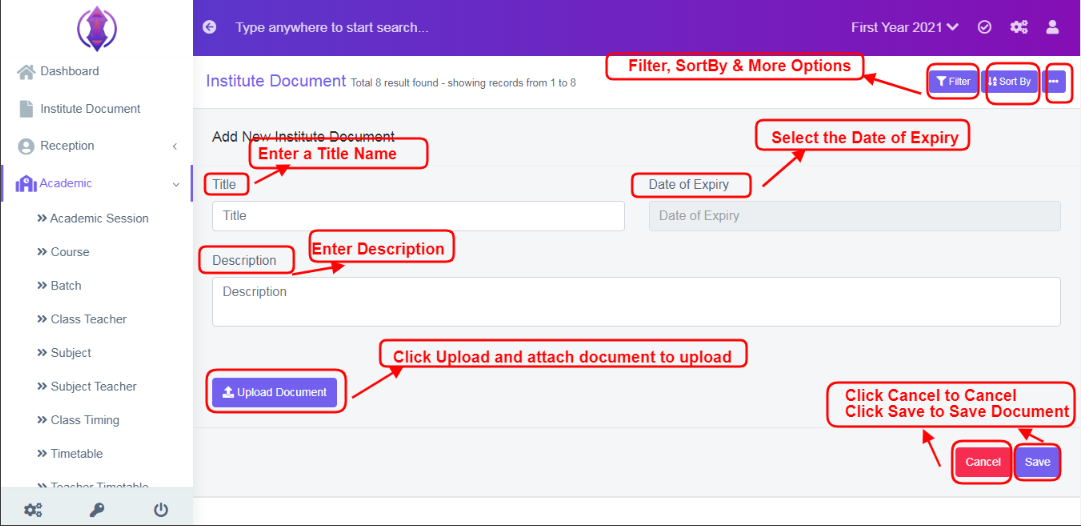Click the Description text area
Viewport: 1081px width, 526px height.
pos(636,302)
